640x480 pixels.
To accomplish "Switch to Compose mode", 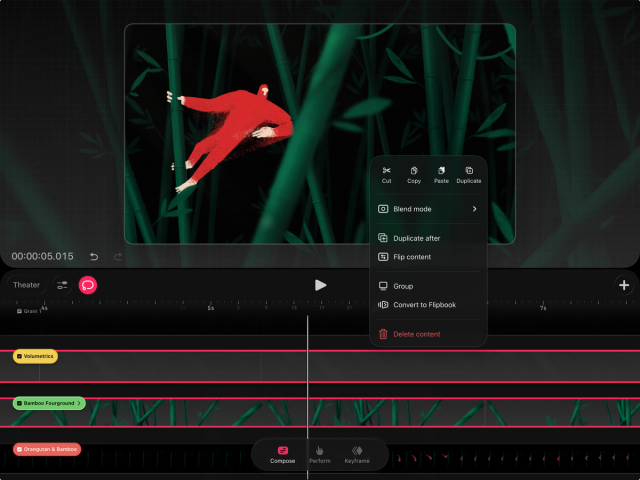I will (x=282, y=455).
